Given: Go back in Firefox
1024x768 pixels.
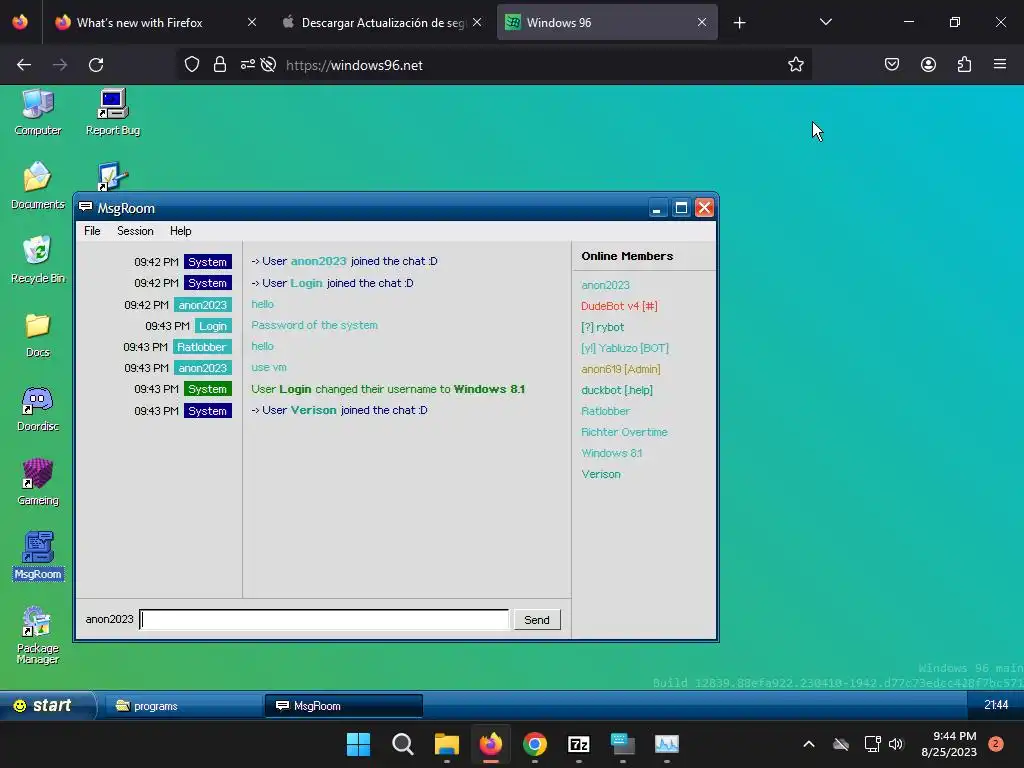Looking at the screenshot, I should pos(24,65).
